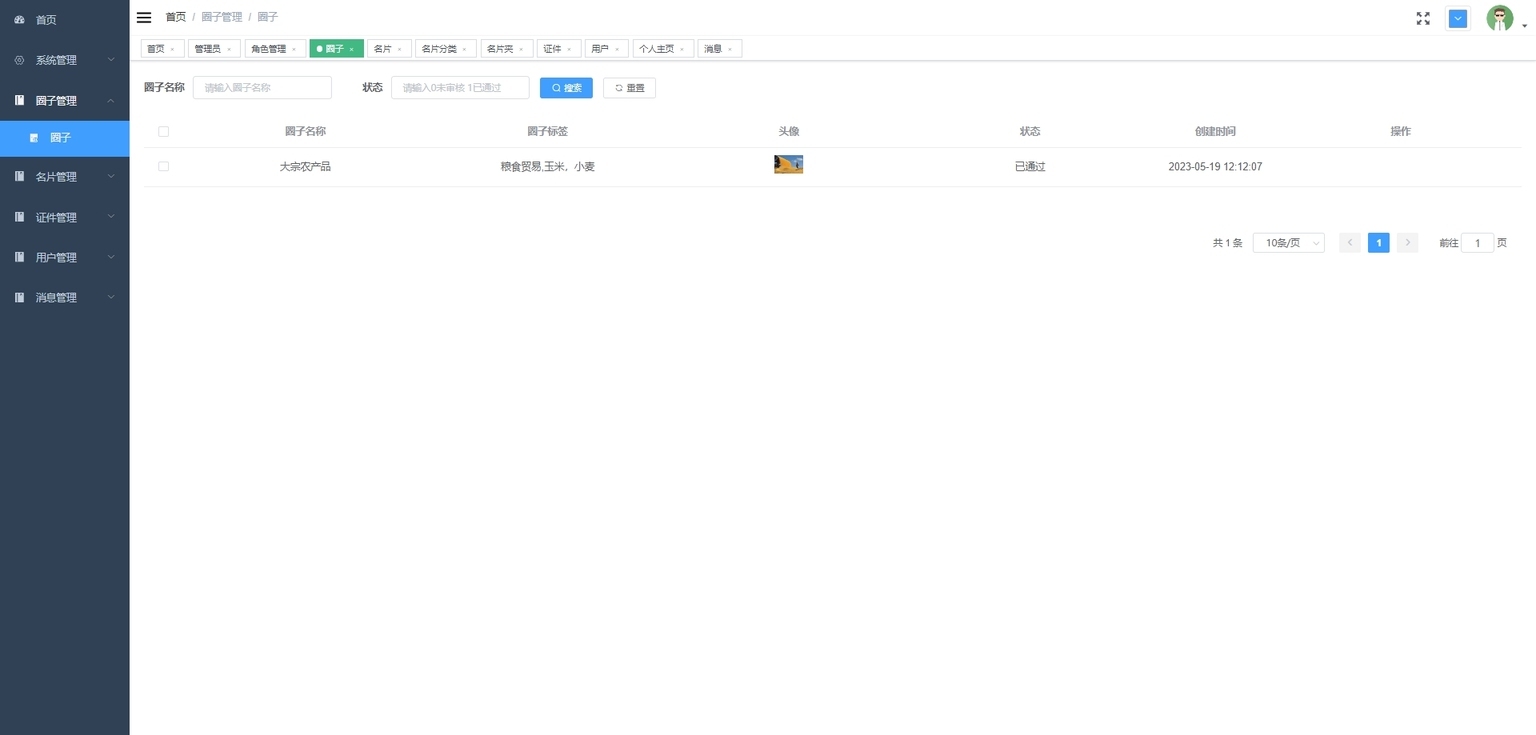The height and width of the screenshot is (735, 1536).
Task: Select page 1 in pagination
Action: [x=1378, y=243]
